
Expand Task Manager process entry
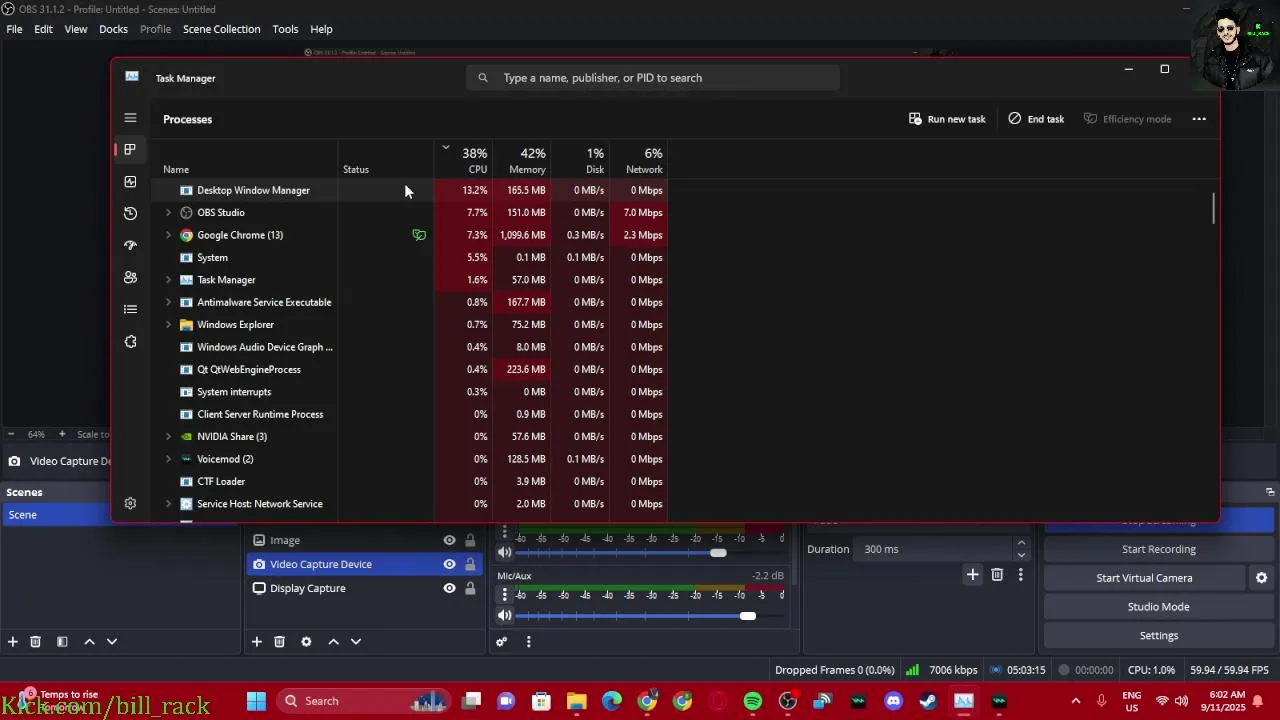click(168, 280)
